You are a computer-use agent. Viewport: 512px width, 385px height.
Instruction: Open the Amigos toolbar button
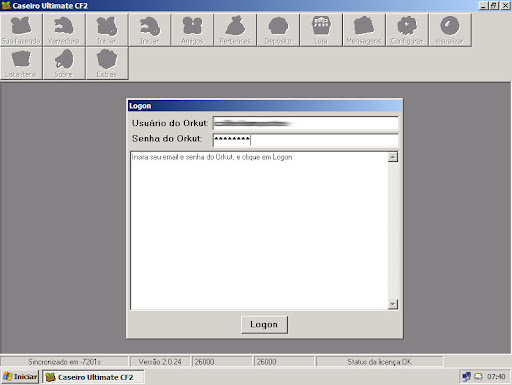[192, 30]
